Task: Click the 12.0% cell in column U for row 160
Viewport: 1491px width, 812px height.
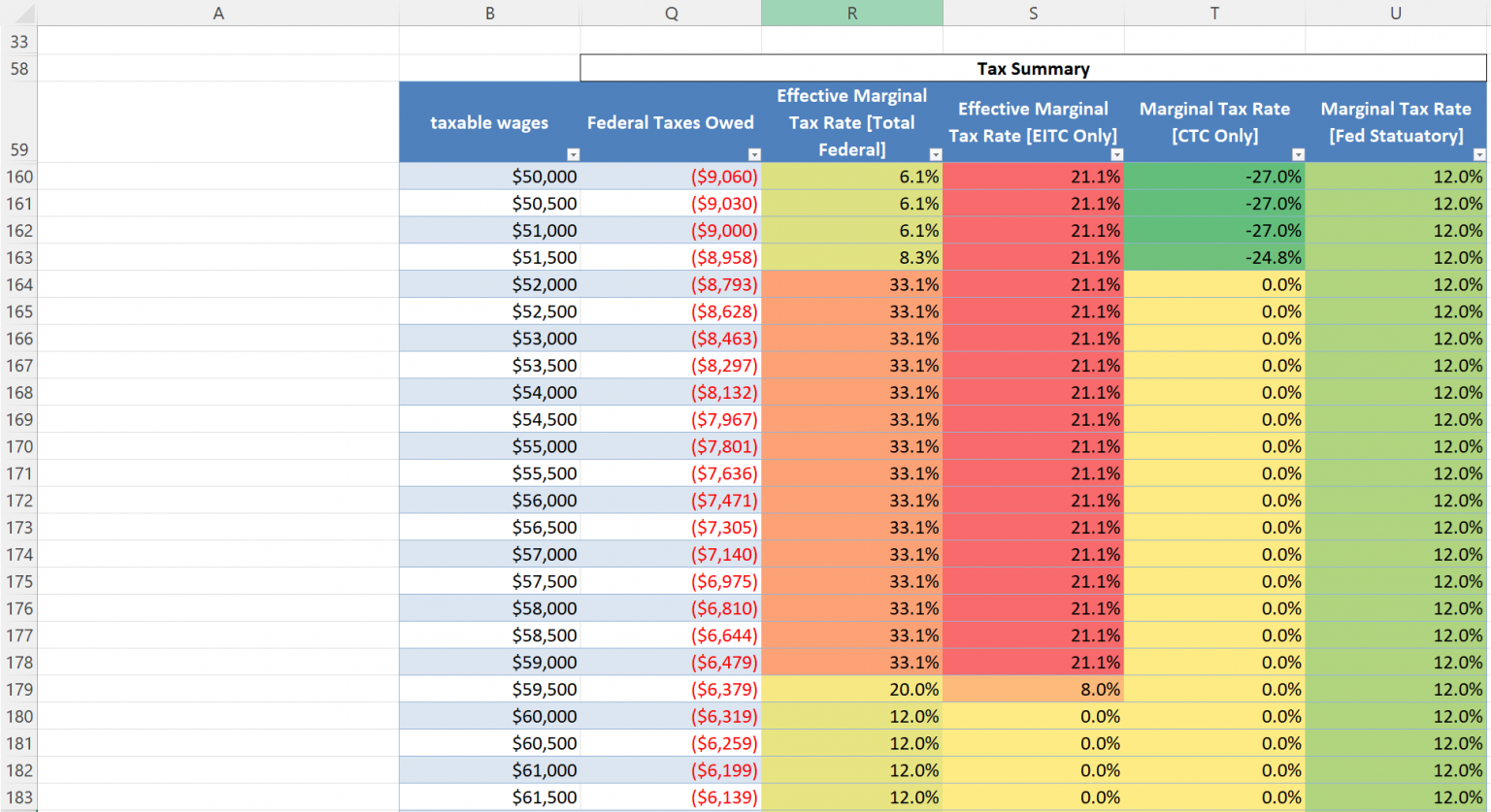Action: (1396, 176)
